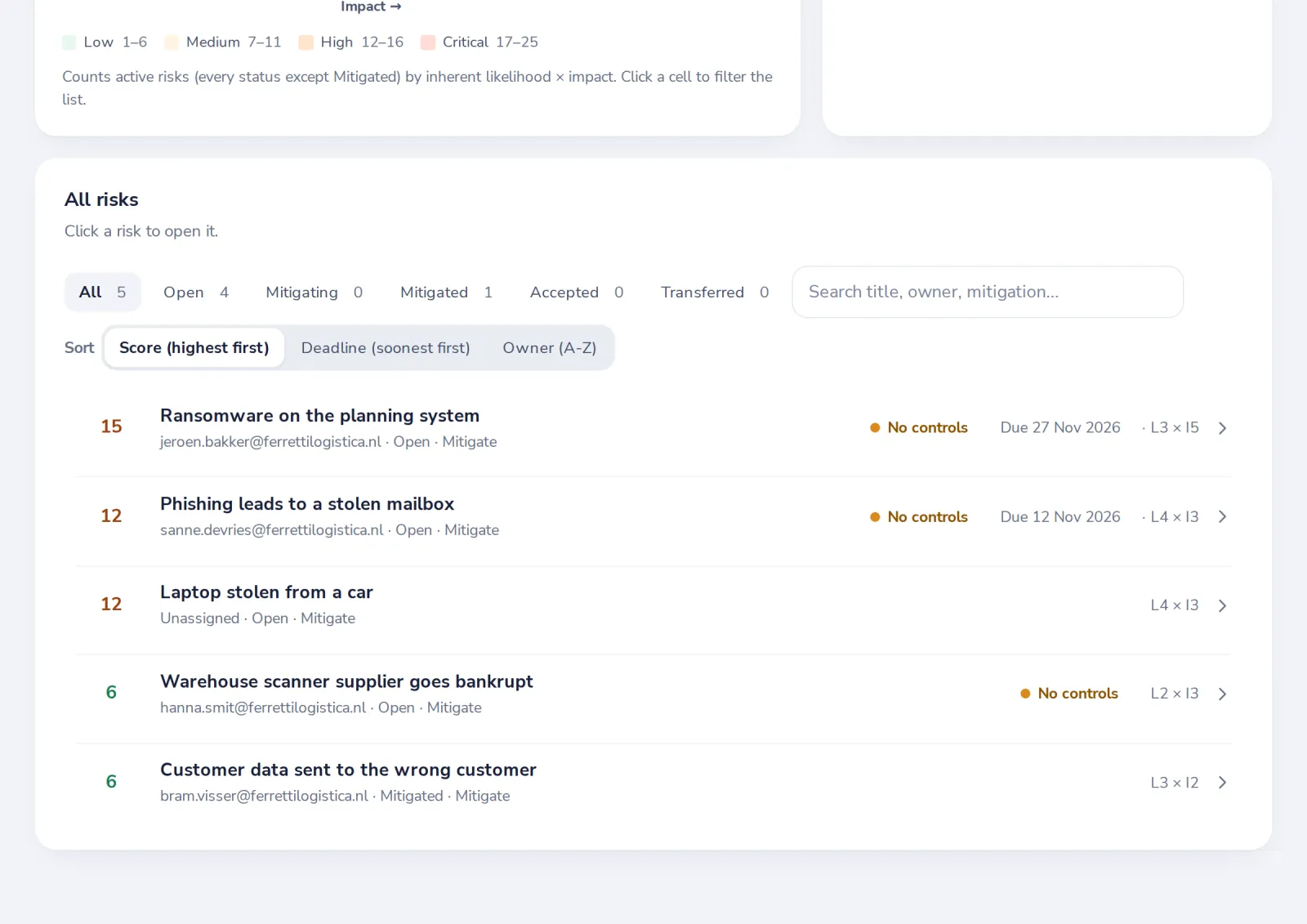
Task: Click the jeroen.bakker@ferrettilogistica.nl owner text
Action: click(x=270, y=441)
